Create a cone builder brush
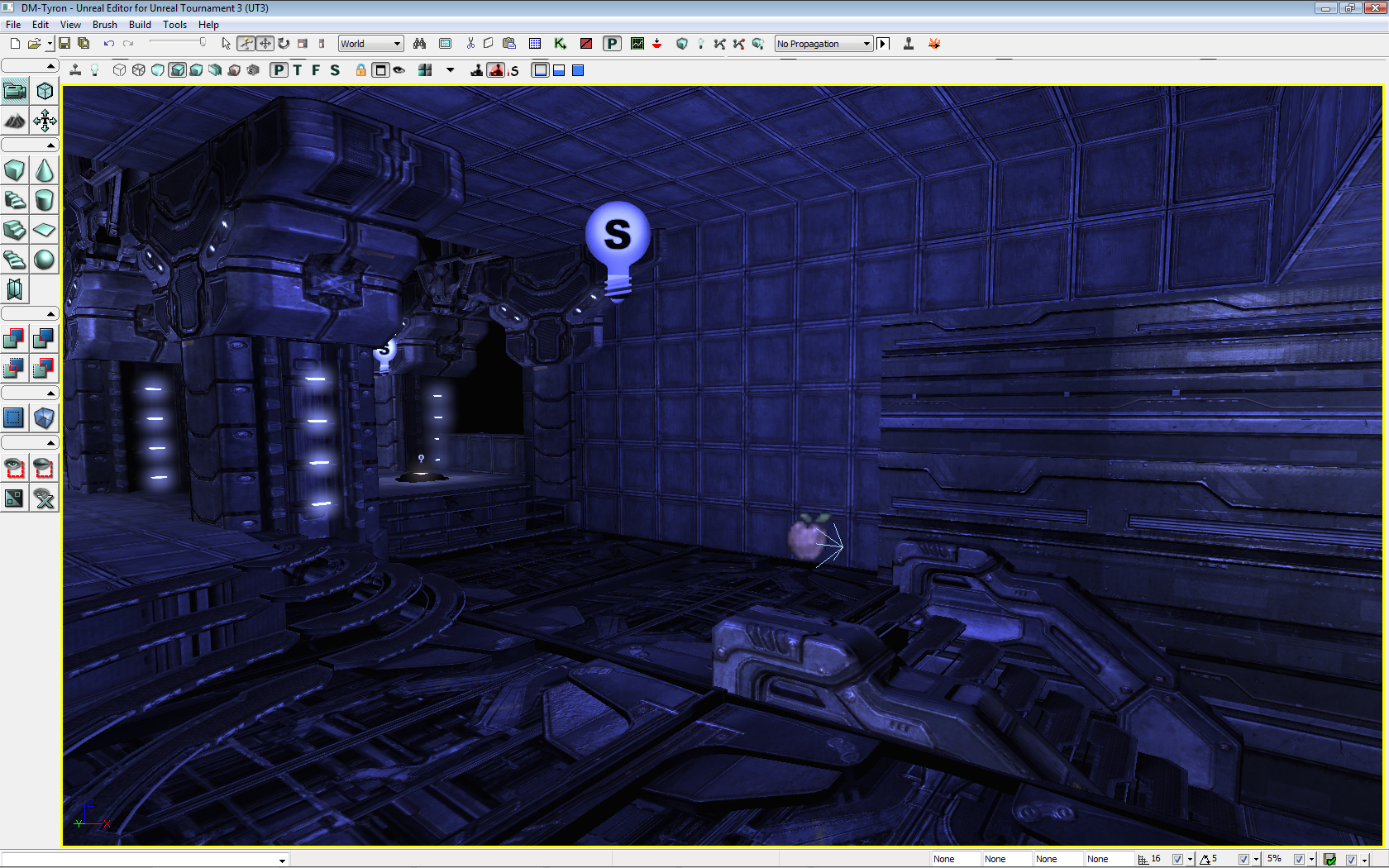Screen dimensions: 1389x868 45,170
